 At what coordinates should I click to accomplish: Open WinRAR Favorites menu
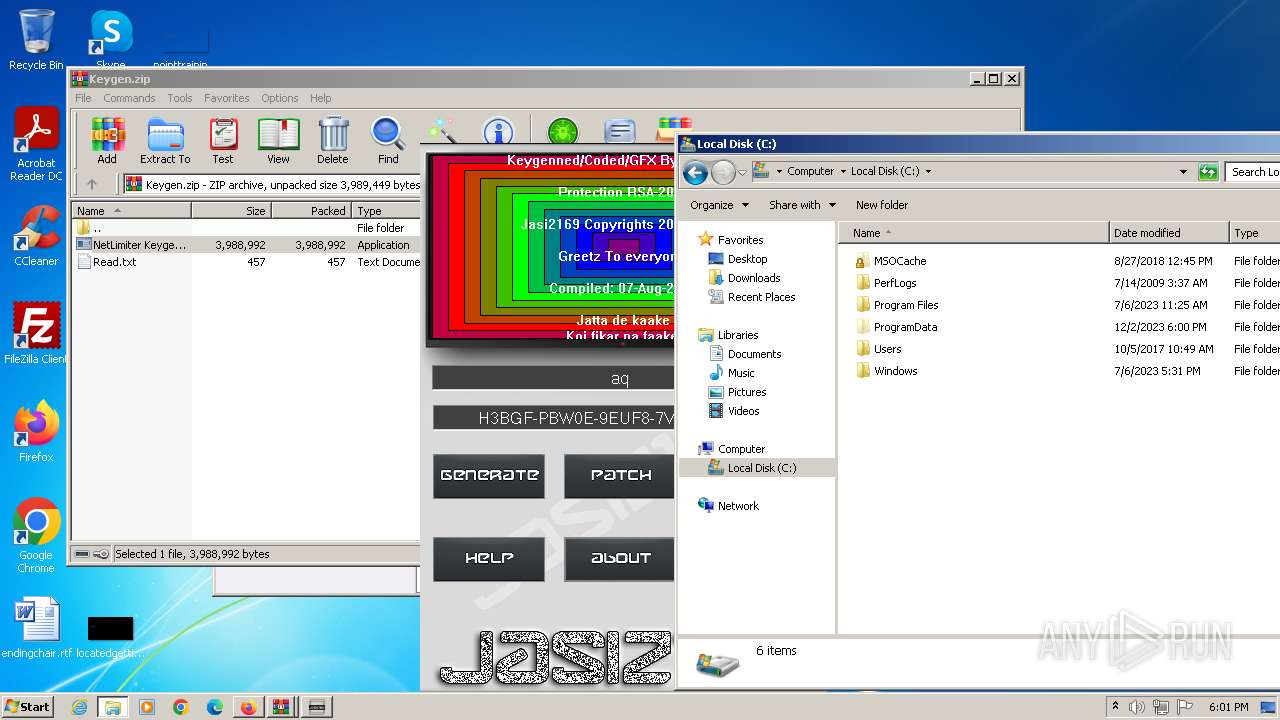[x=227, y=98]
